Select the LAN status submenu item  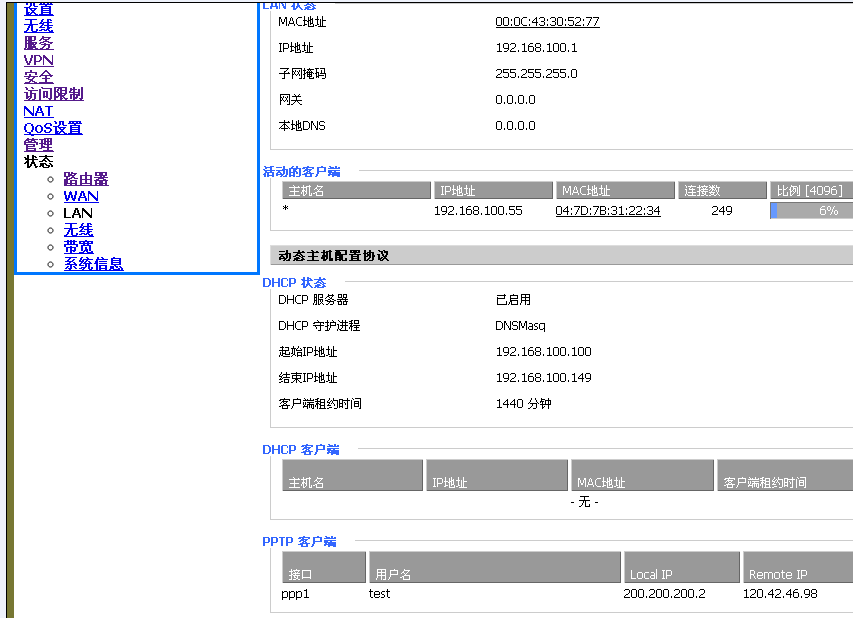(x=77, y=213)
